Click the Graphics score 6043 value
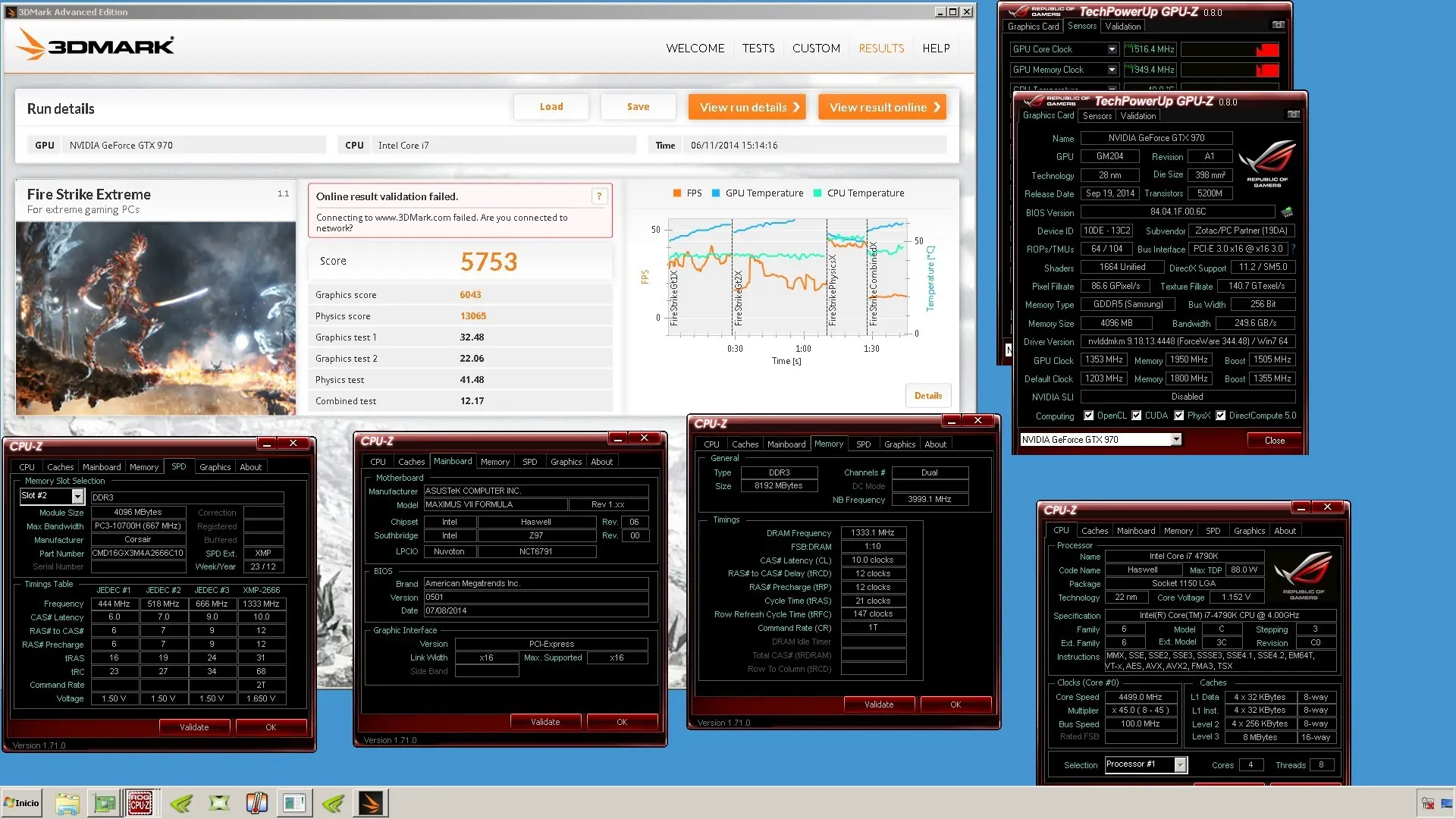The width and height of the screenshot is (1456, 819). [x=470, y=295]
